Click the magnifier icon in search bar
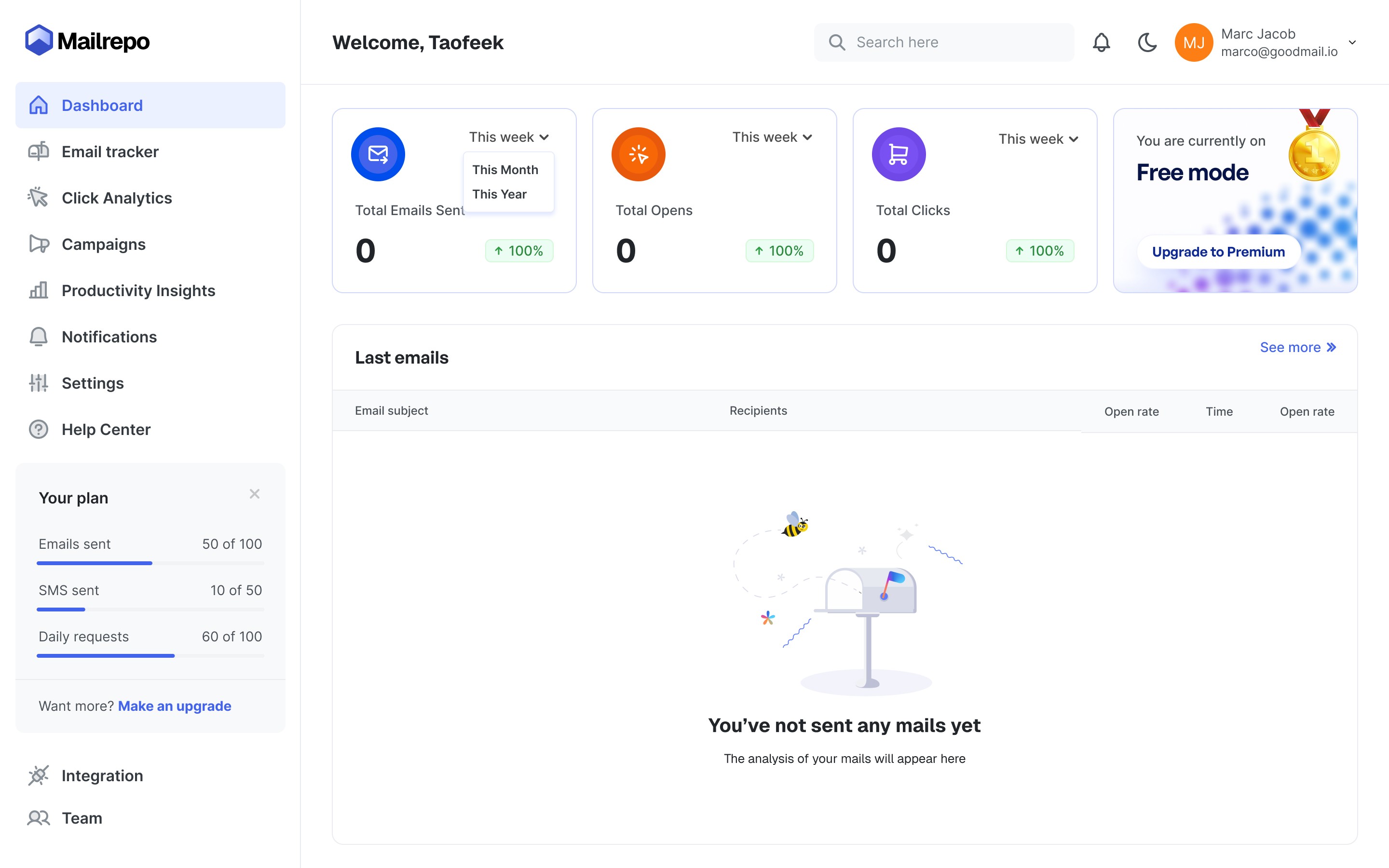 click(x=837, y=42)
